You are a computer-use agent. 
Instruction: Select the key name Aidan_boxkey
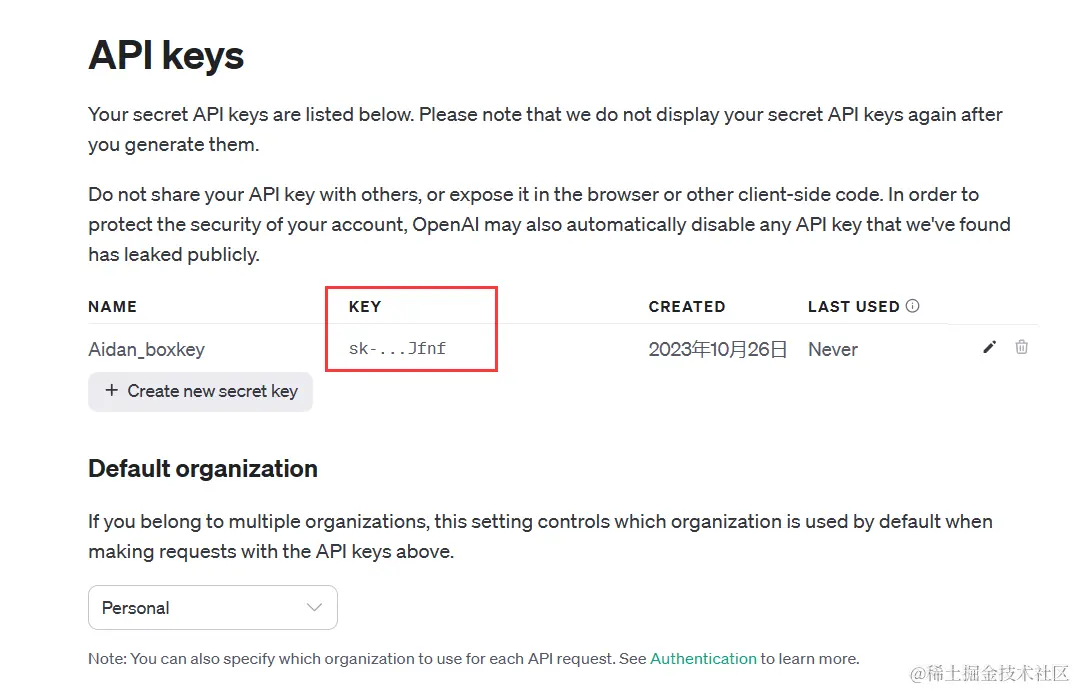click(145, 348)
